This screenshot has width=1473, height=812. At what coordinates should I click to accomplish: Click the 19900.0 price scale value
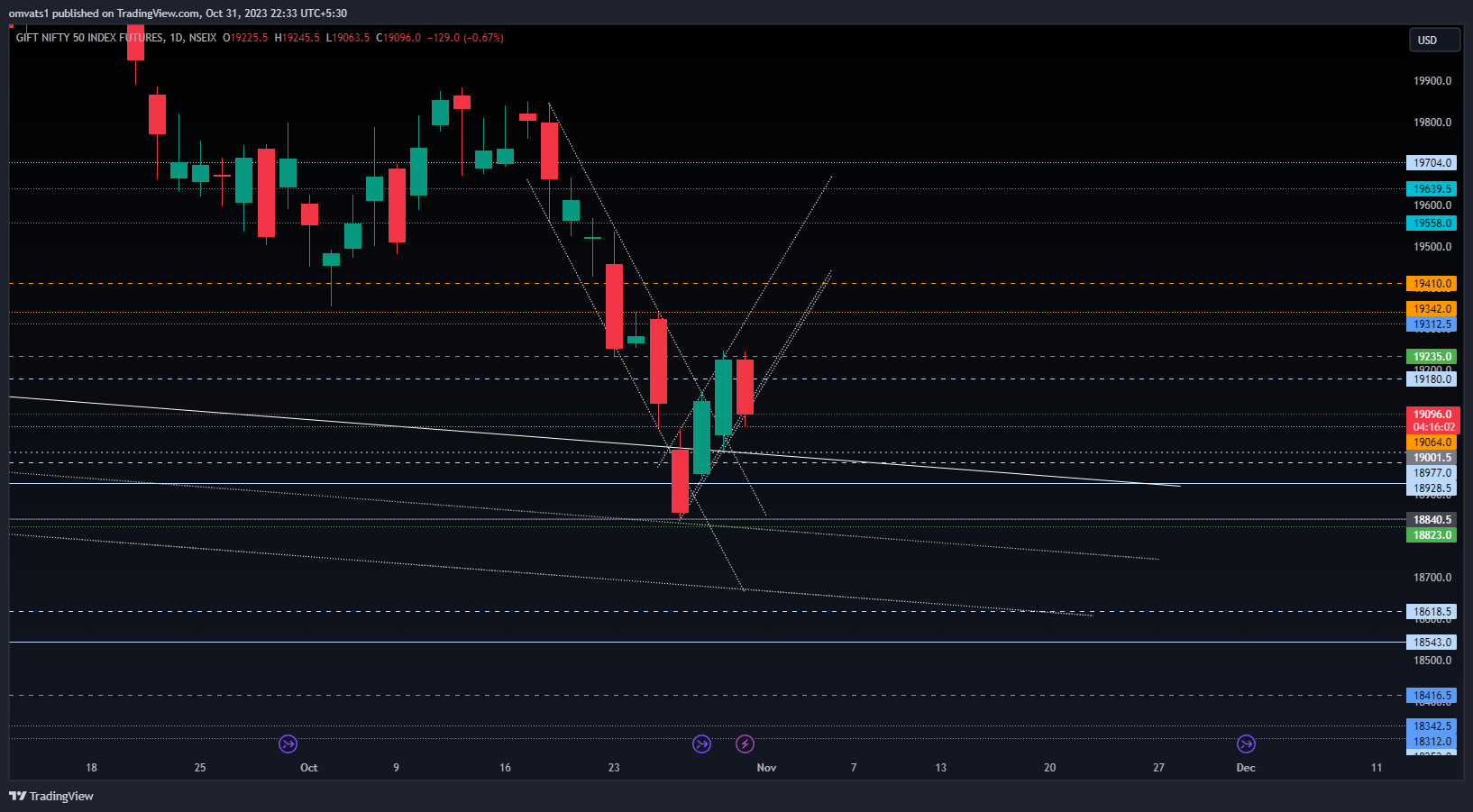(x=1432, y=81)
